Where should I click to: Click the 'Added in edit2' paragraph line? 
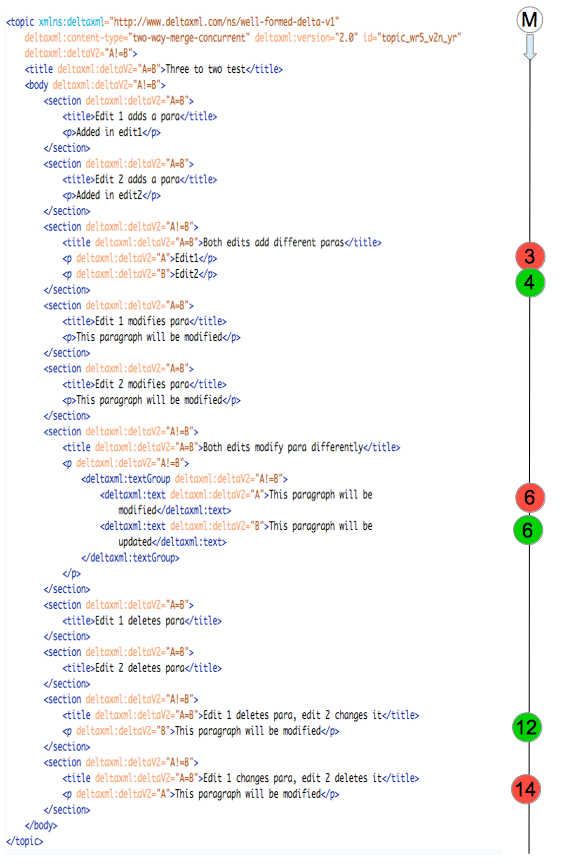pyautogui.click(x=111, y=195)
